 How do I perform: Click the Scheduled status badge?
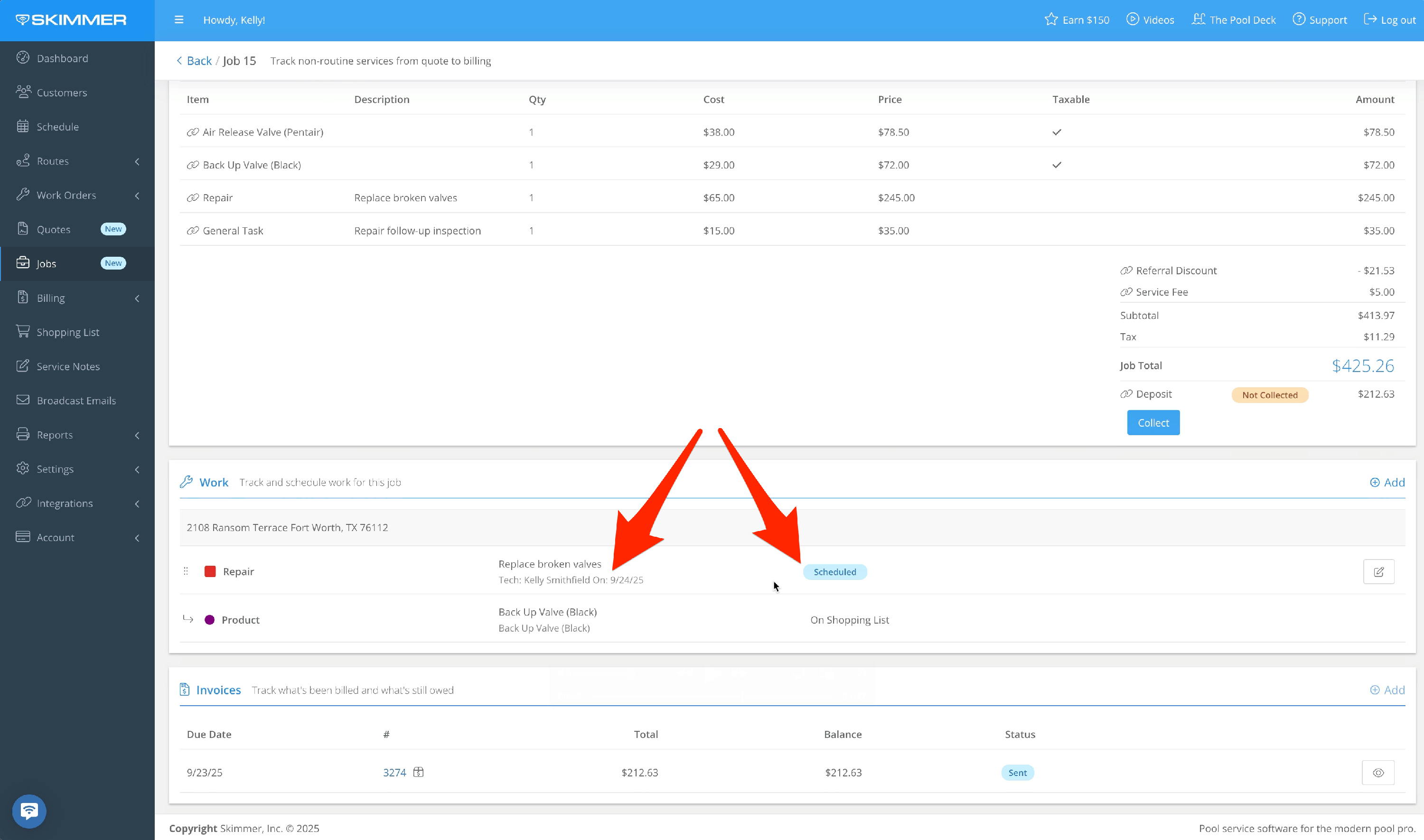[834, 572]
